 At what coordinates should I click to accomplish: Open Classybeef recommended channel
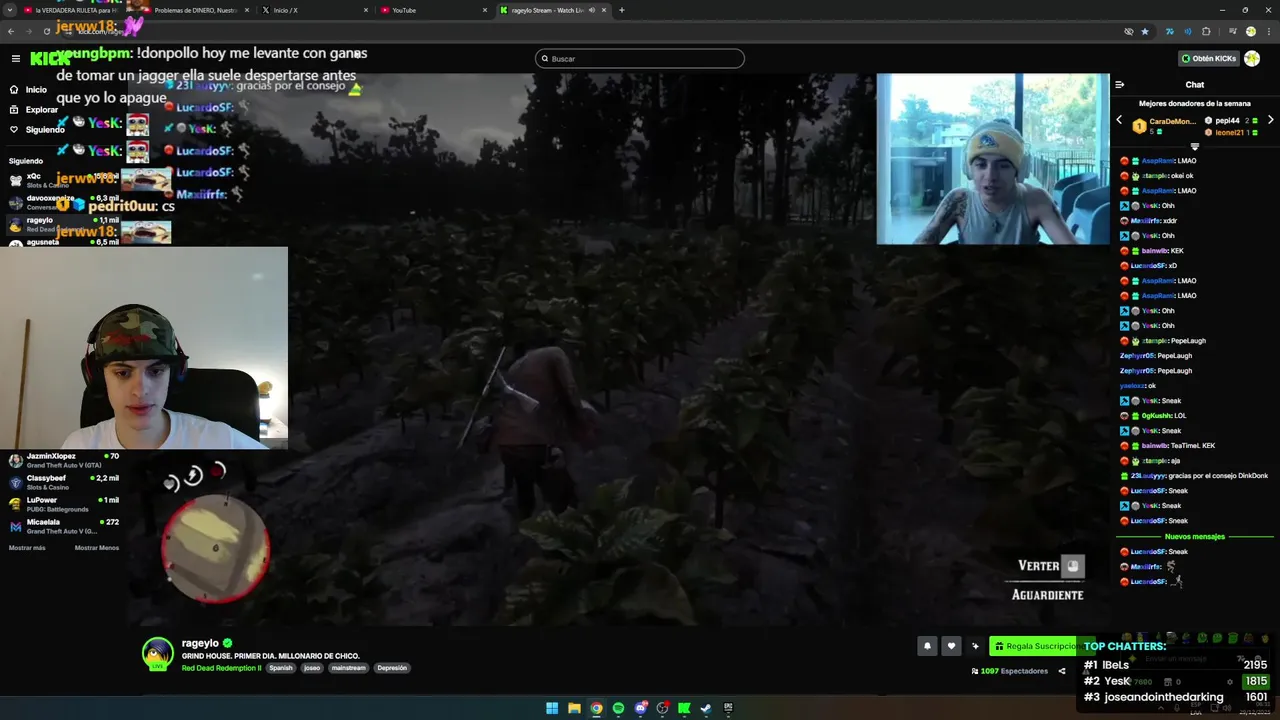(64, 482)
